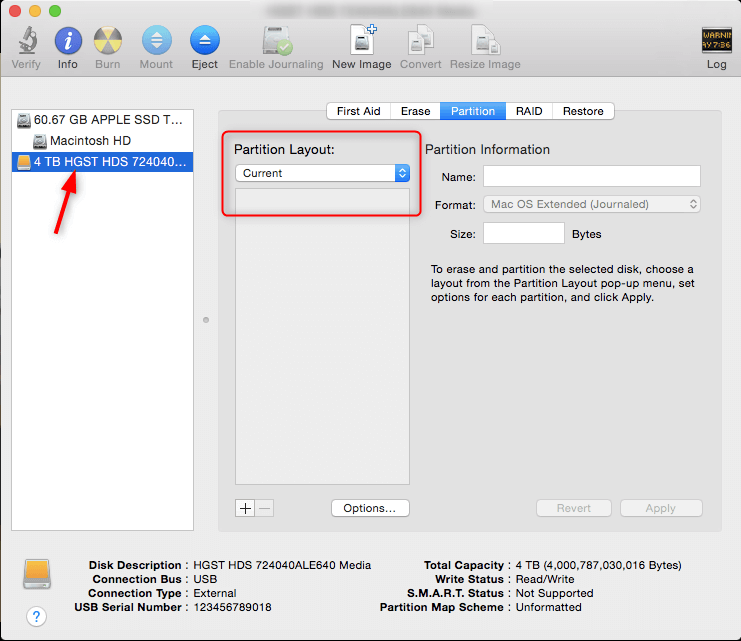The height and width of the screenshot is (641, 741).
Task: Click the New Image toolbar icon
Action: (x=361, y=42)
